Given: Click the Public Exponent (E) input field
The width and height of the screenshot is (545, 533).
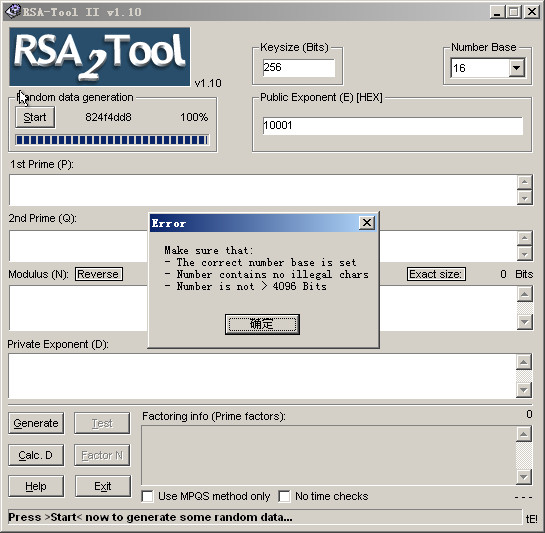Looking at the screenshot, I should (x=392, y=126).
